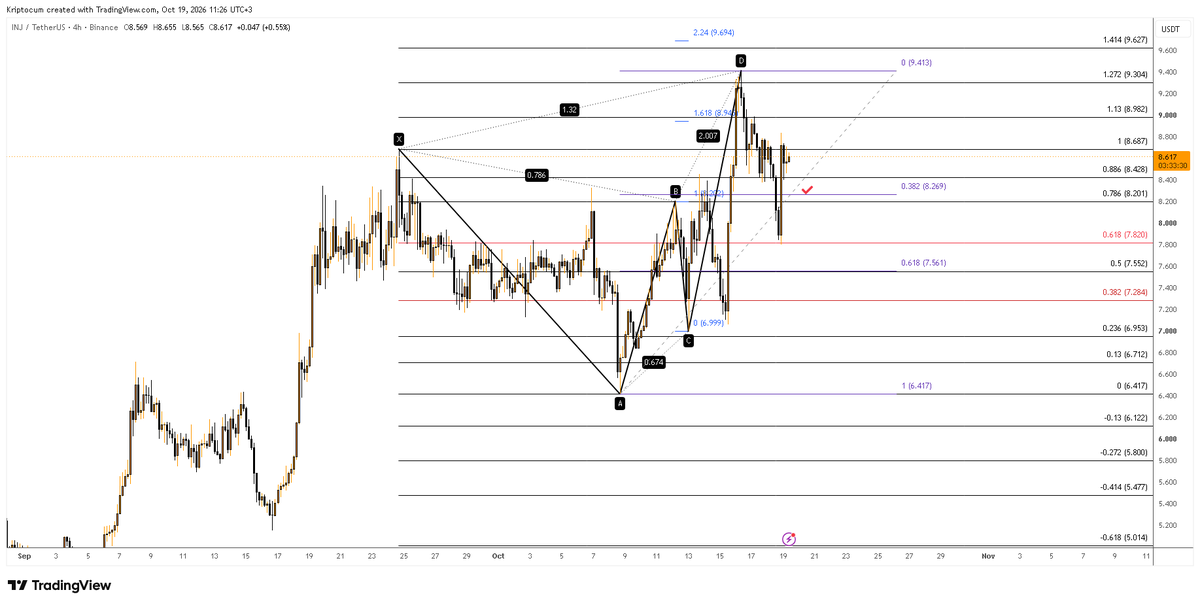The image size is (1200, 605).
Task: Click the 0.786 black ratio label
Action: click(x=537, y=175)
